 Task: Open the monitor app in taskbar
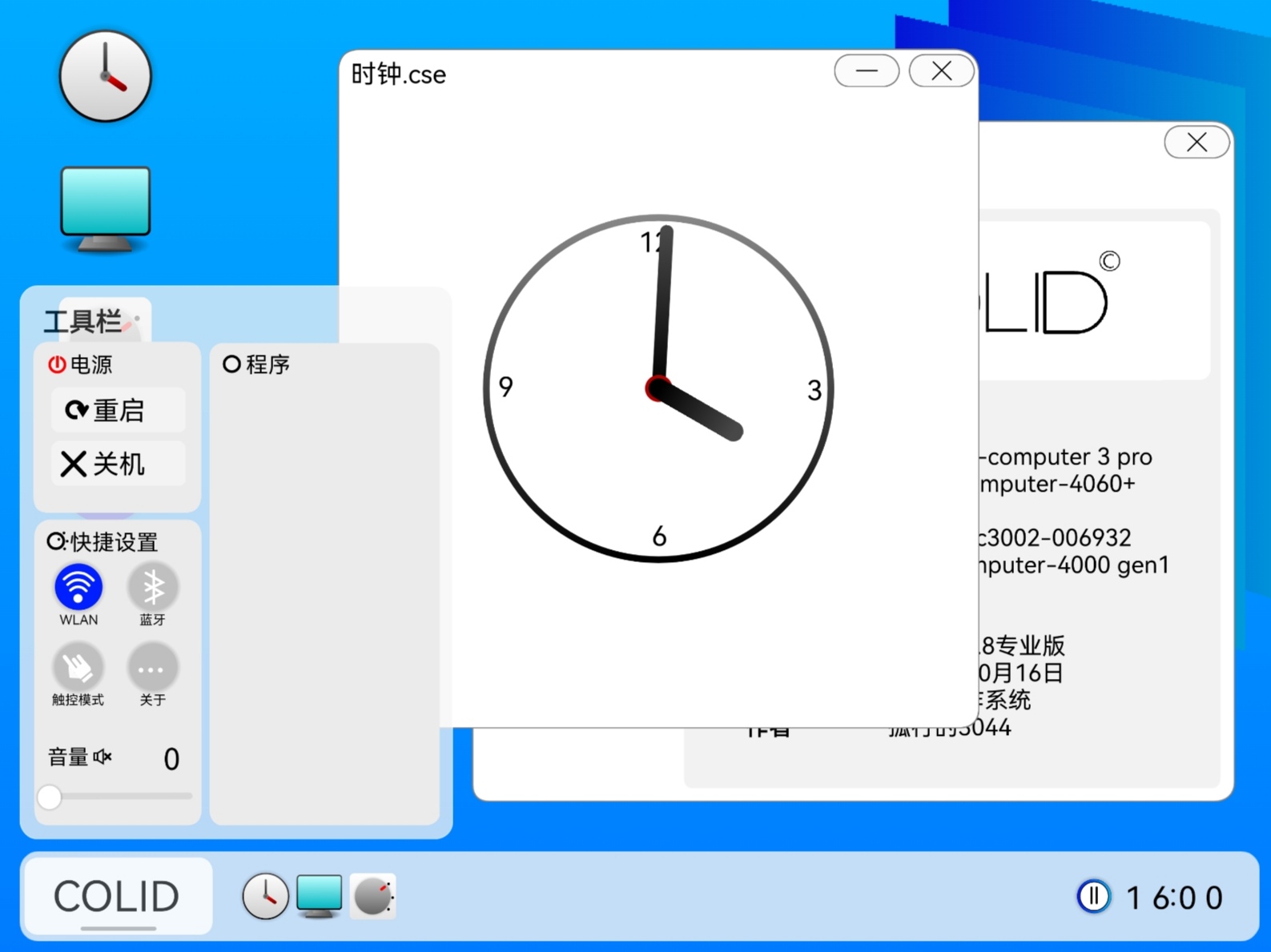point(319,896)
